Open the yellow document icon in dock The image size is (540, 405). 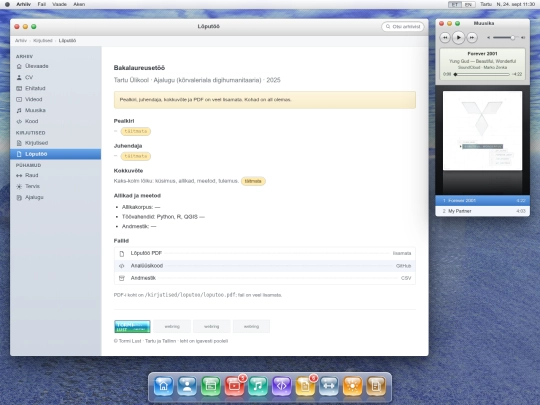[x=305, y=386]
